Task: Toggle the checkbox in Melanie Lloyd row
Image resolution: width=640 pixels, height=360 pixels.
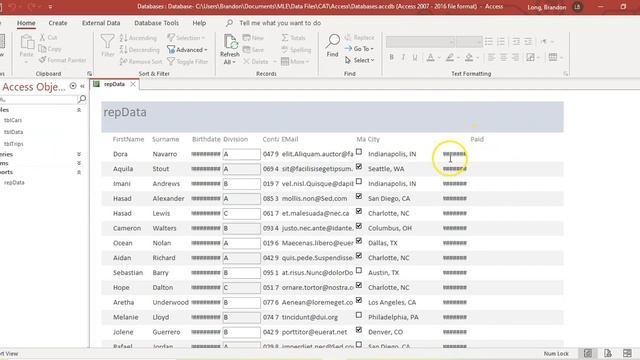Action: point(359,315)
